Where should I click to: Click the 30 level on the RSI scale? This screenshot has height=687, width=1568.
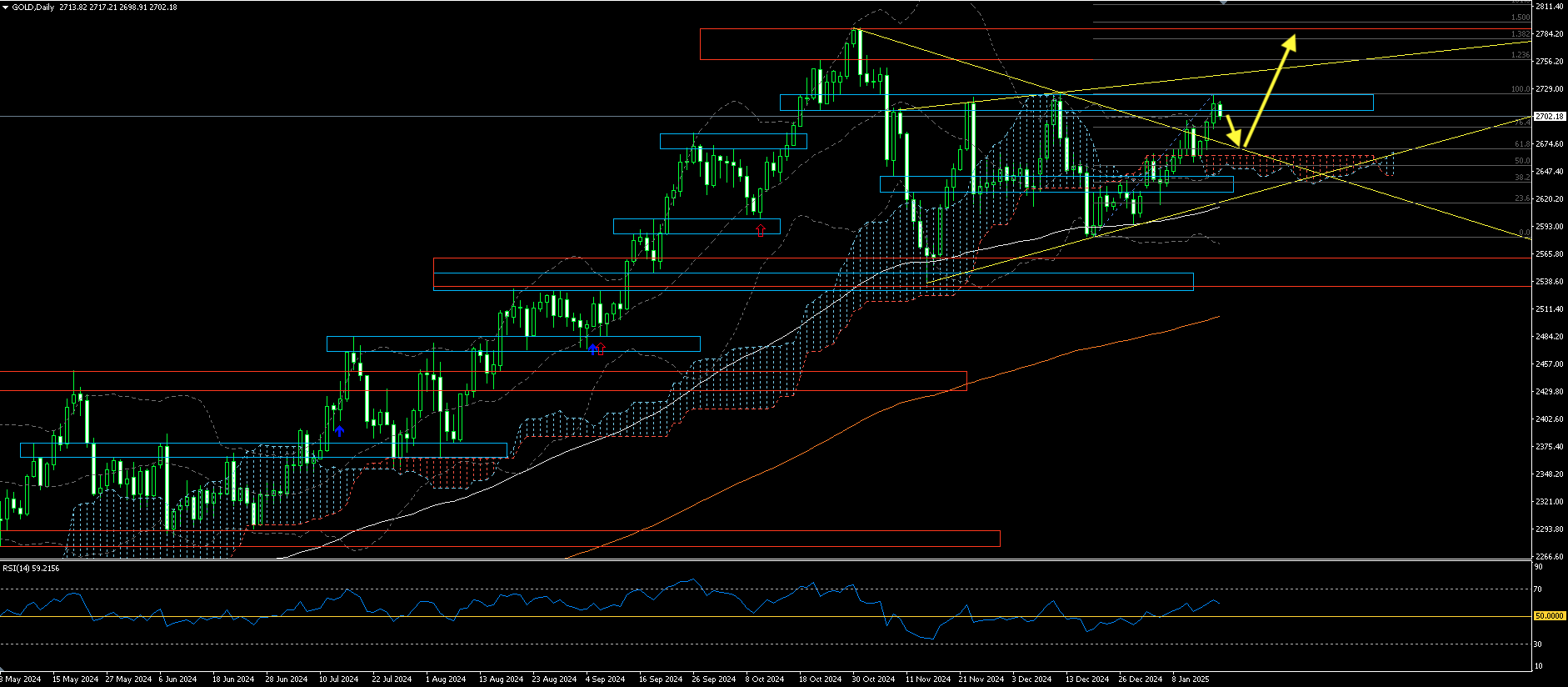pos(1538,644)
